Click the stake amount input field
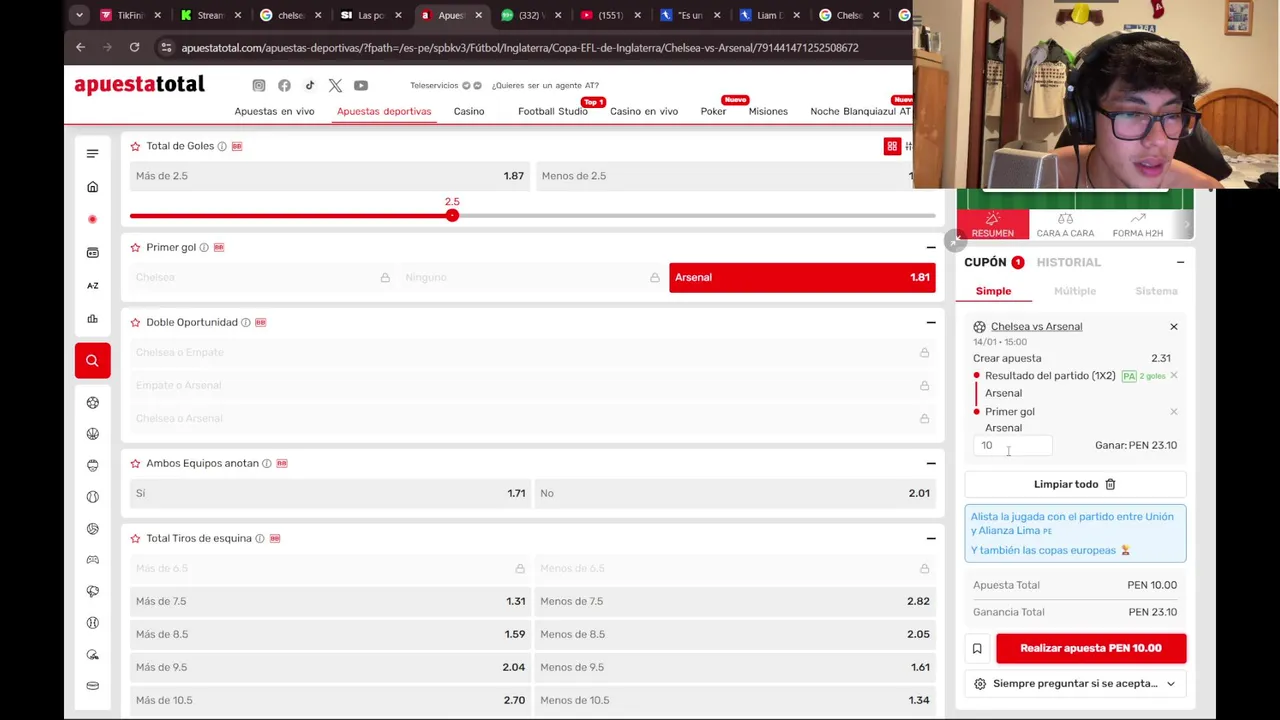Screen dimensions: 1280x720 (x=1013, y=445)
